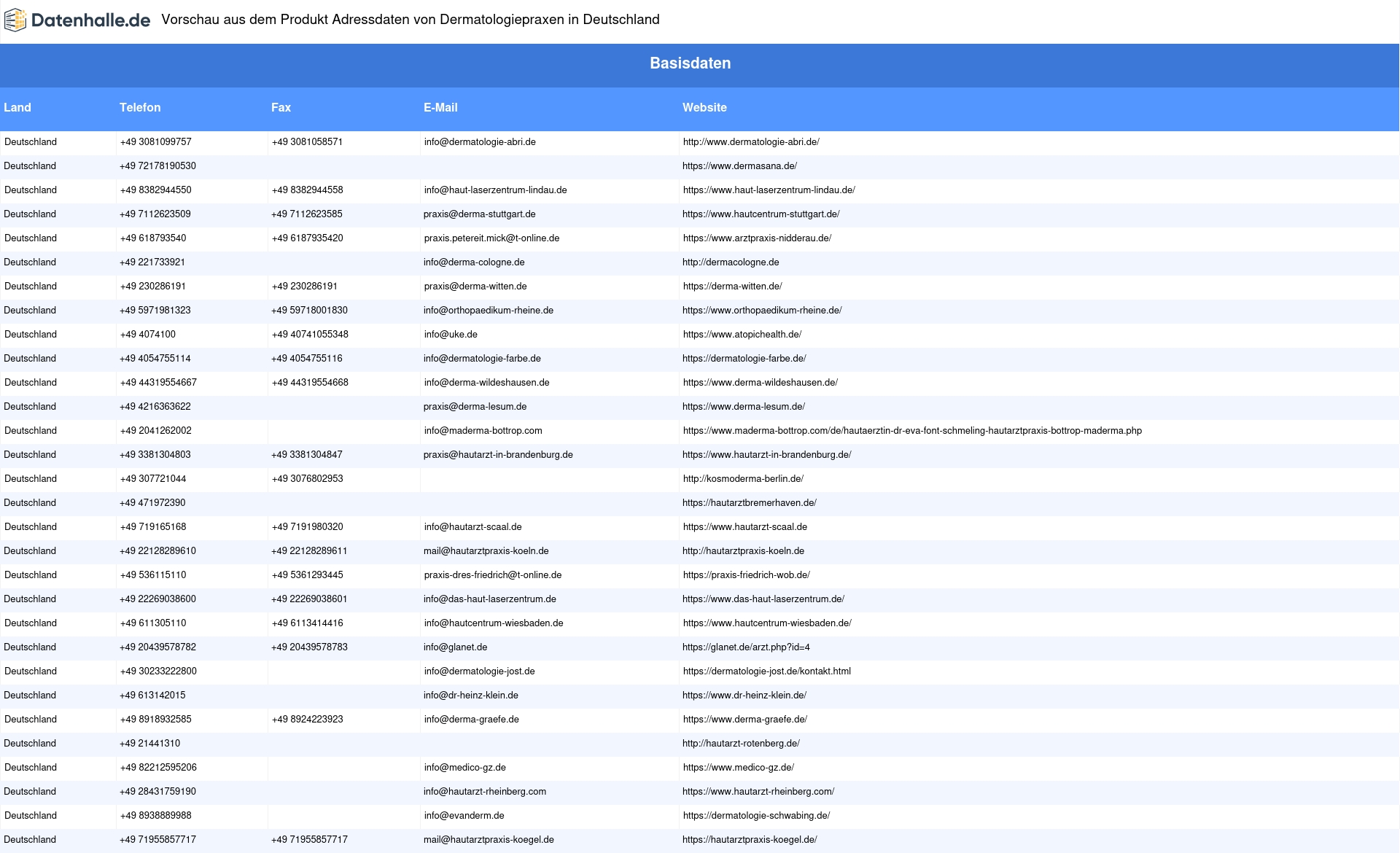
Task: Click email info@haut-laserzentrum-lindau.de
Action: (x=495, y=190)
